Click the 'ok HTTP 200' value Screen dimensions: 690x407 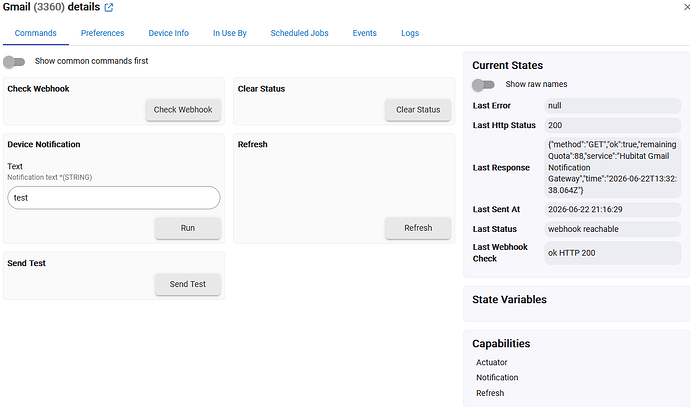(613, 253)
